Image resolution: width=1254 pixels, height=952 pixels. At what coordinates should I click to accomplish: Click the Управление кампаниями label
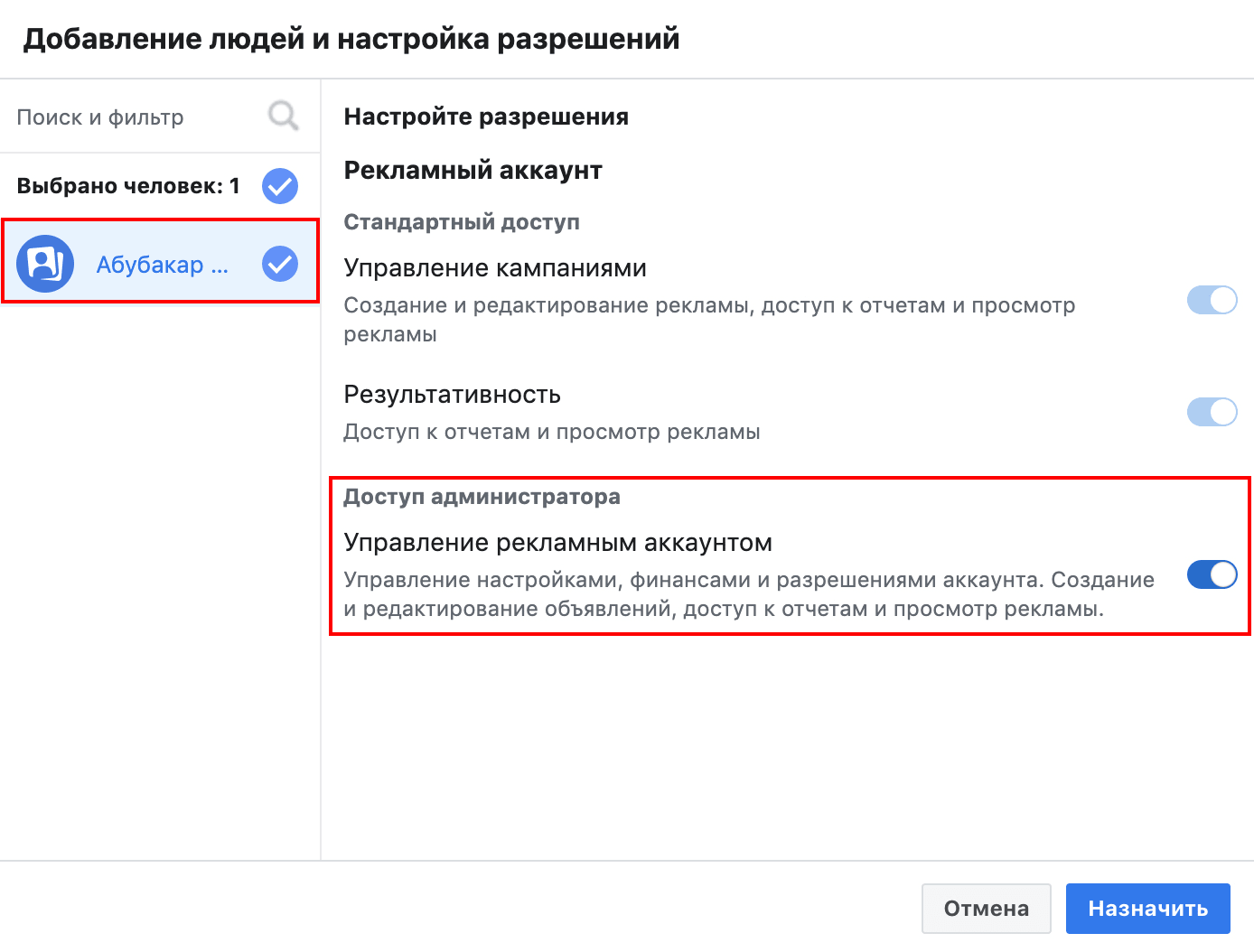pos(495,268)
